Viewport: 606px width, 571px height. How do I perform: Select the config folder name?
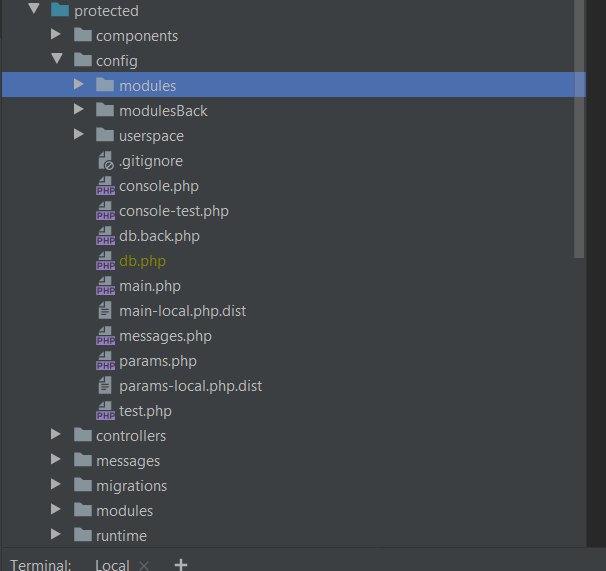coord(117,61)
